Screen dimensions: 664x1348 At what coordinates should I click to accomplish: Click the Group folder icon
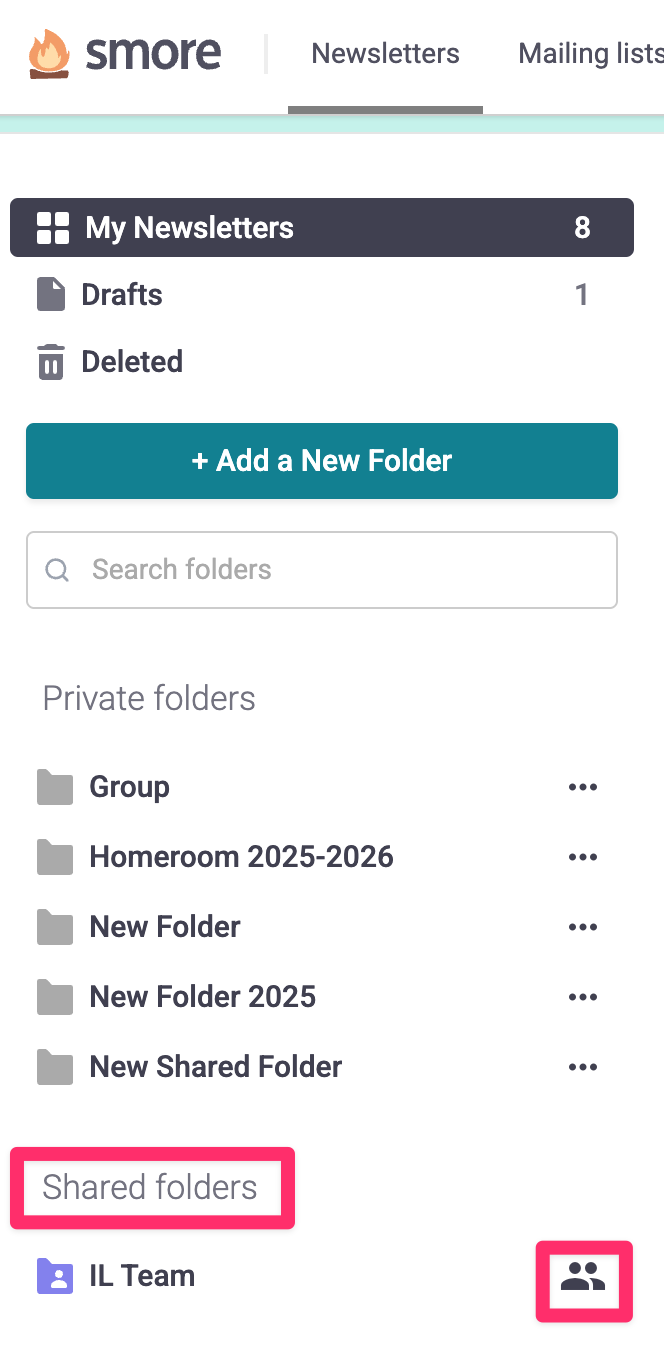coord(55,788)
